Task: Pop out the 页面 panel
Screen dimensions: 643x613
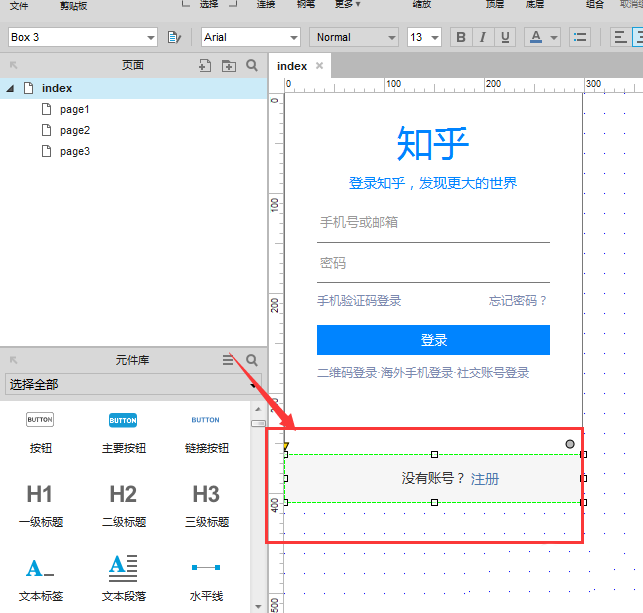Action: point(14,65)
